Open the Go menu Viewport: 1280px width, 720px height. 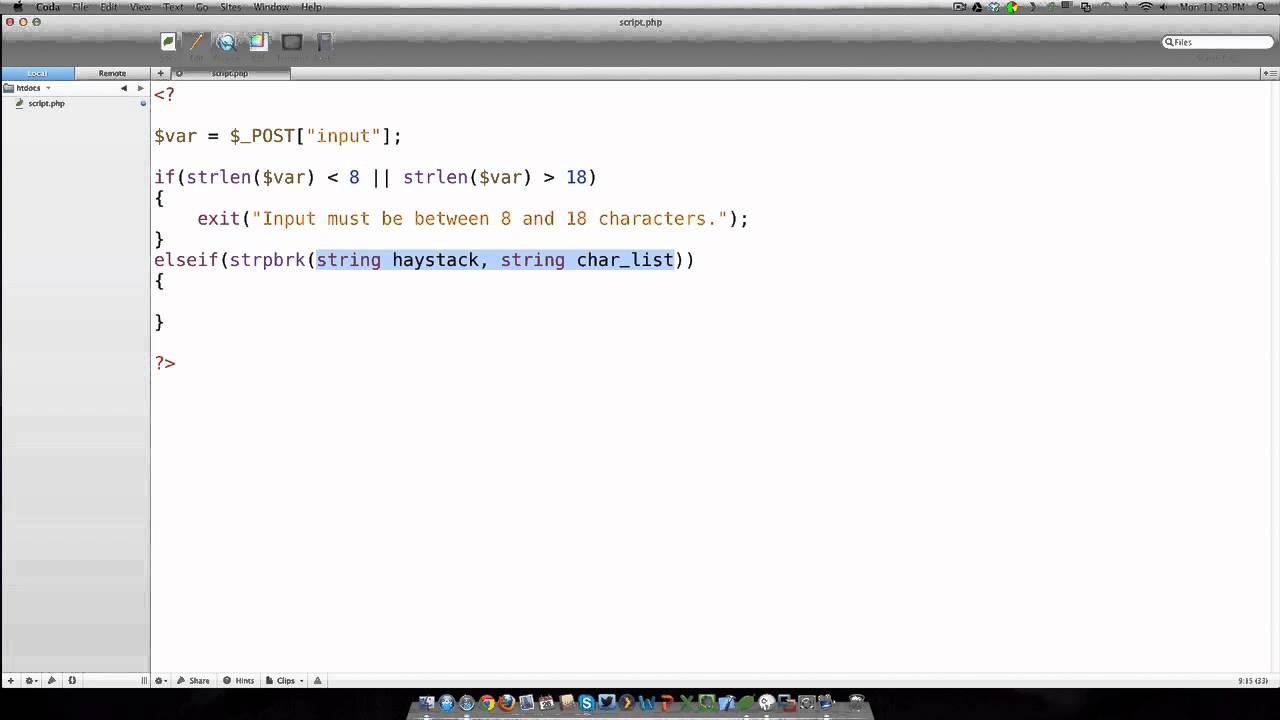pos(202,7)
